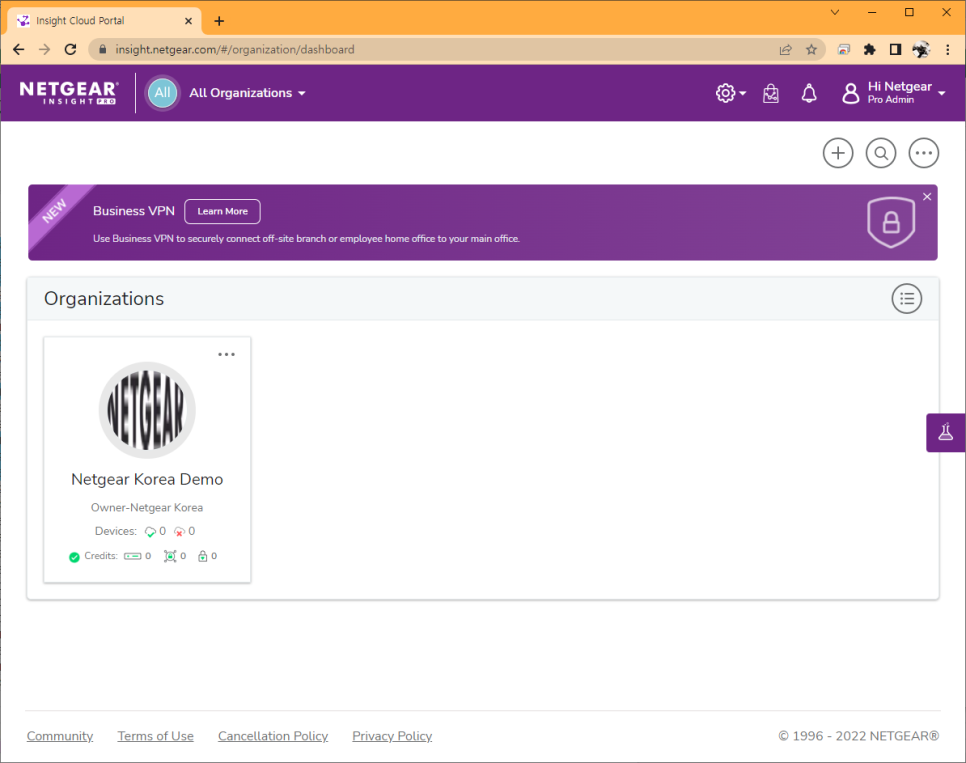This screenshot has height=763, width=966.
Task: Open the Hi Netgear account menu
Action: (x=894, y=93)
